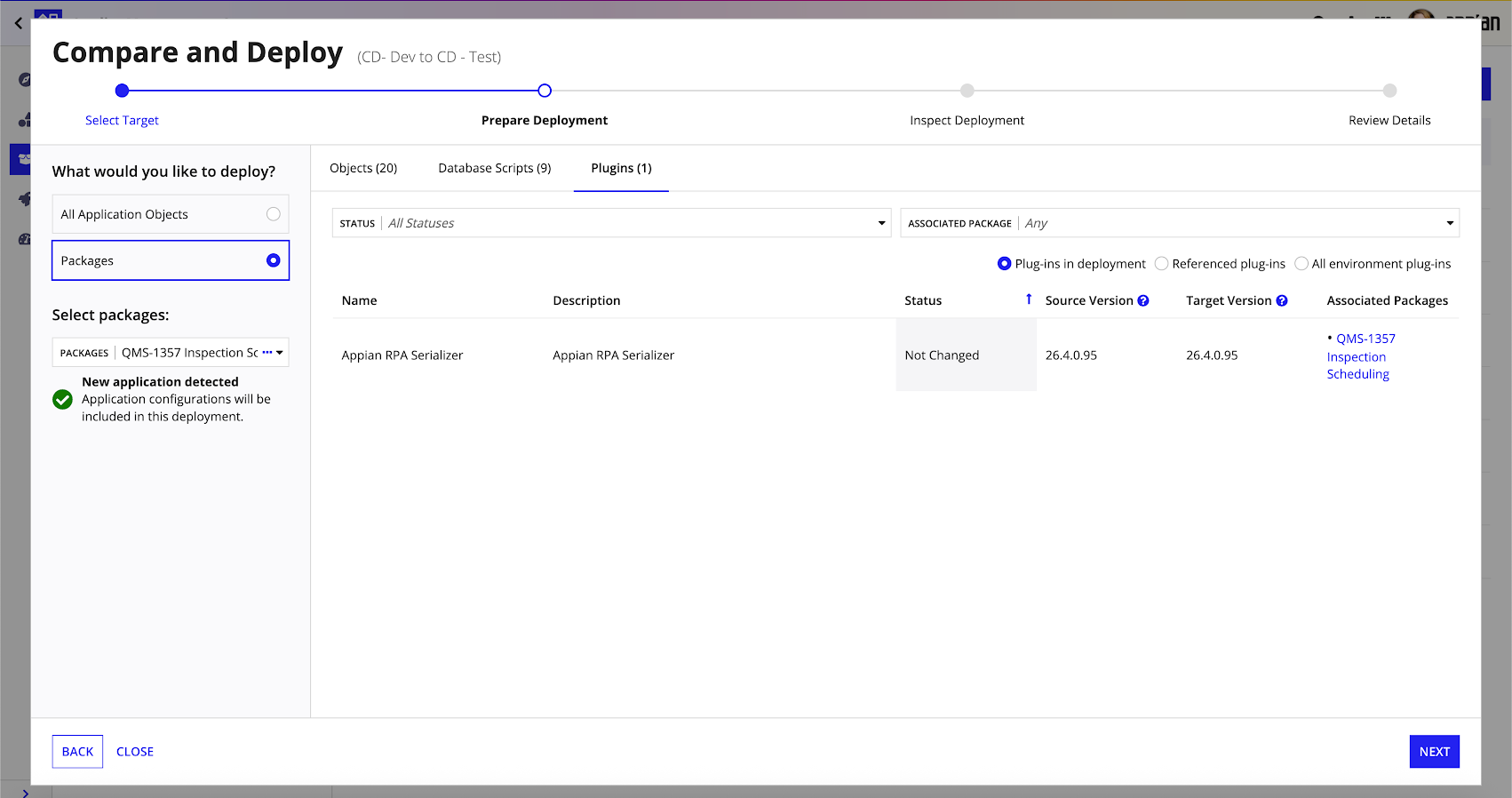Click the Prepare Deployment progress dot
The image size is (1512, 798).
(545, 91)
